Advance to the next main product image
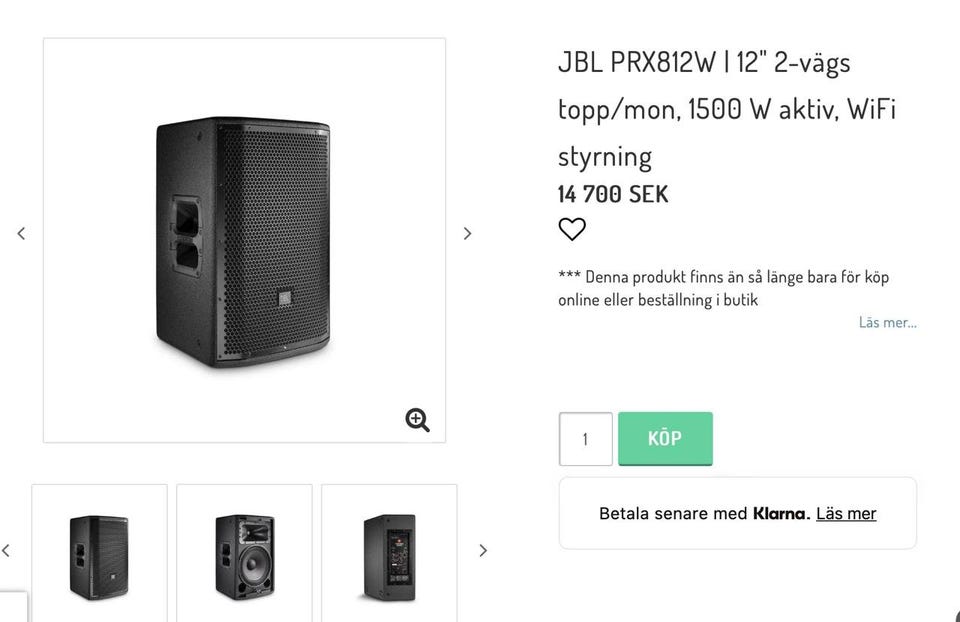Screen dimensions: 960x622 click(x=467, y=233)
